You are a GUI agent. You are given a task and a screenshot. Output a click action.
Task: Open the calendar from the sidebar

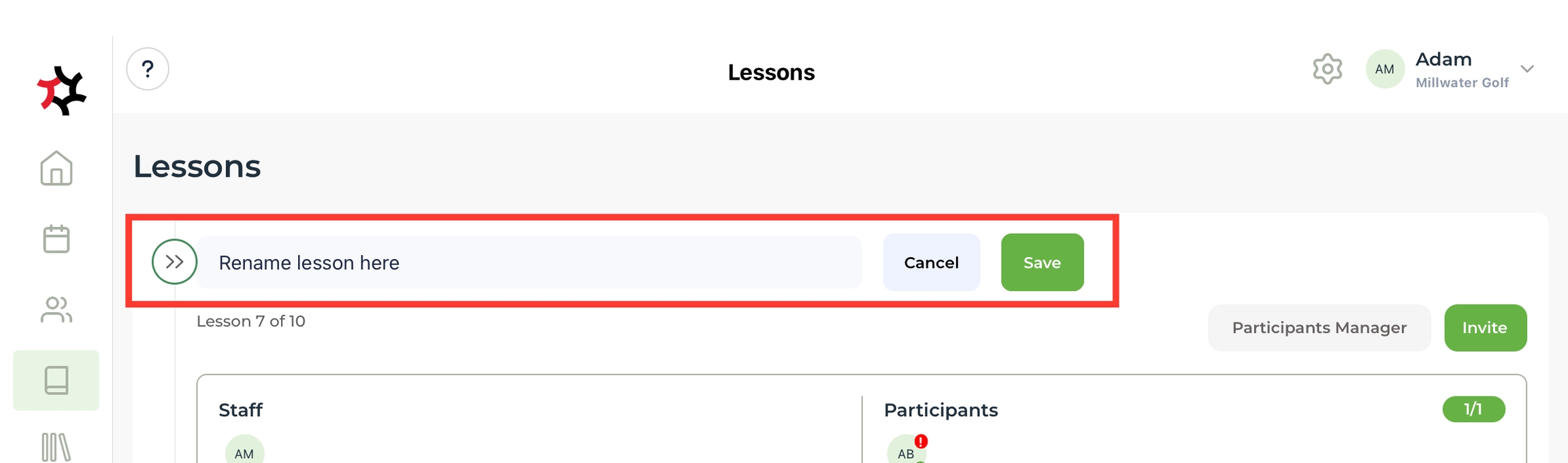(x=56, y=239)
